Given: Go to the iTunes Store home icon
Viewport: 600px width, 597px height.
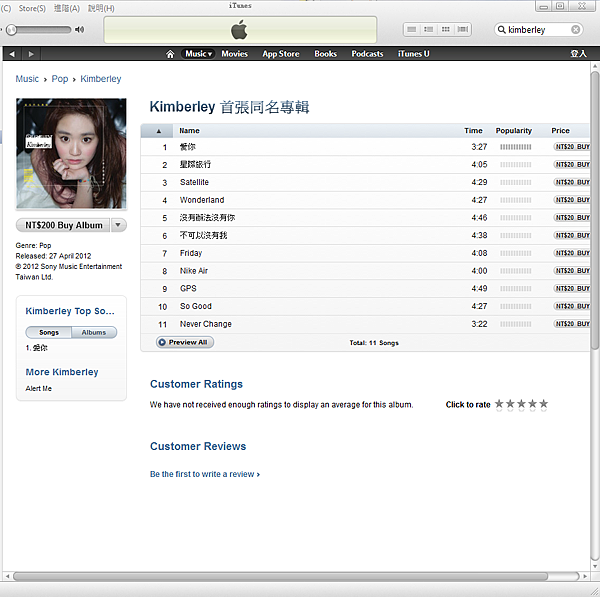Looking at the screenshot, I should pyautogui.click(x=170, y=54).
